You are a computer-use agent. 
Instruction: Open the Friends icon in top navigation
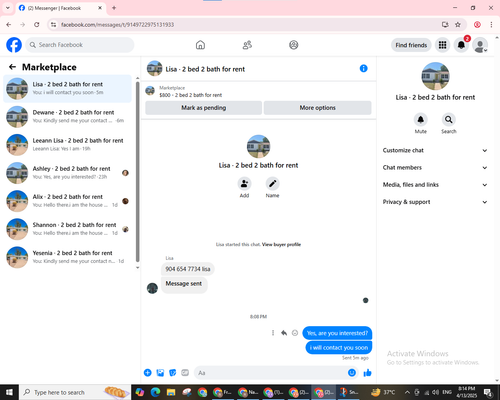pyautogui.click(x=247, y=45)
